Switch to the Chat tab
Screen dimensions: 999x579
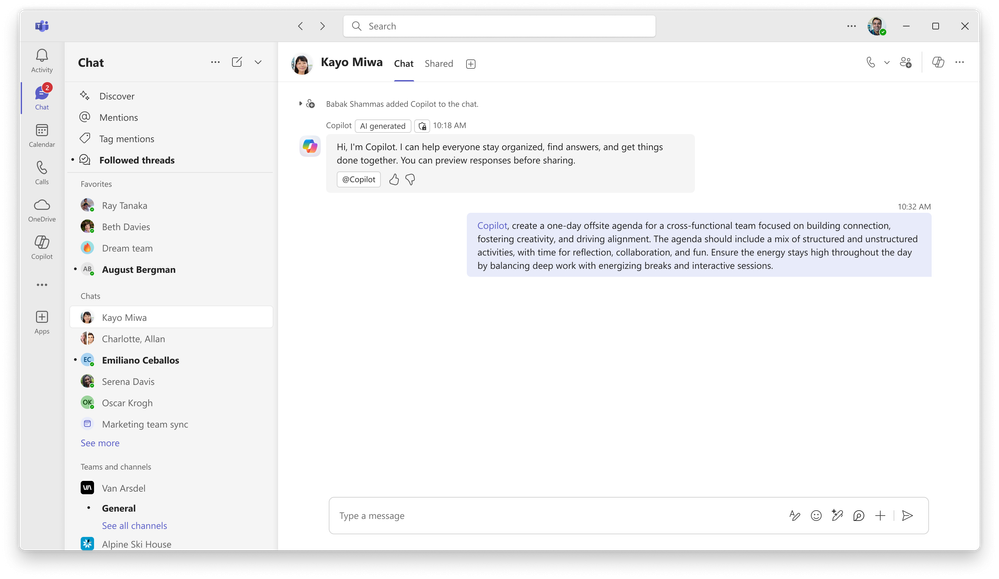[404, 64]
